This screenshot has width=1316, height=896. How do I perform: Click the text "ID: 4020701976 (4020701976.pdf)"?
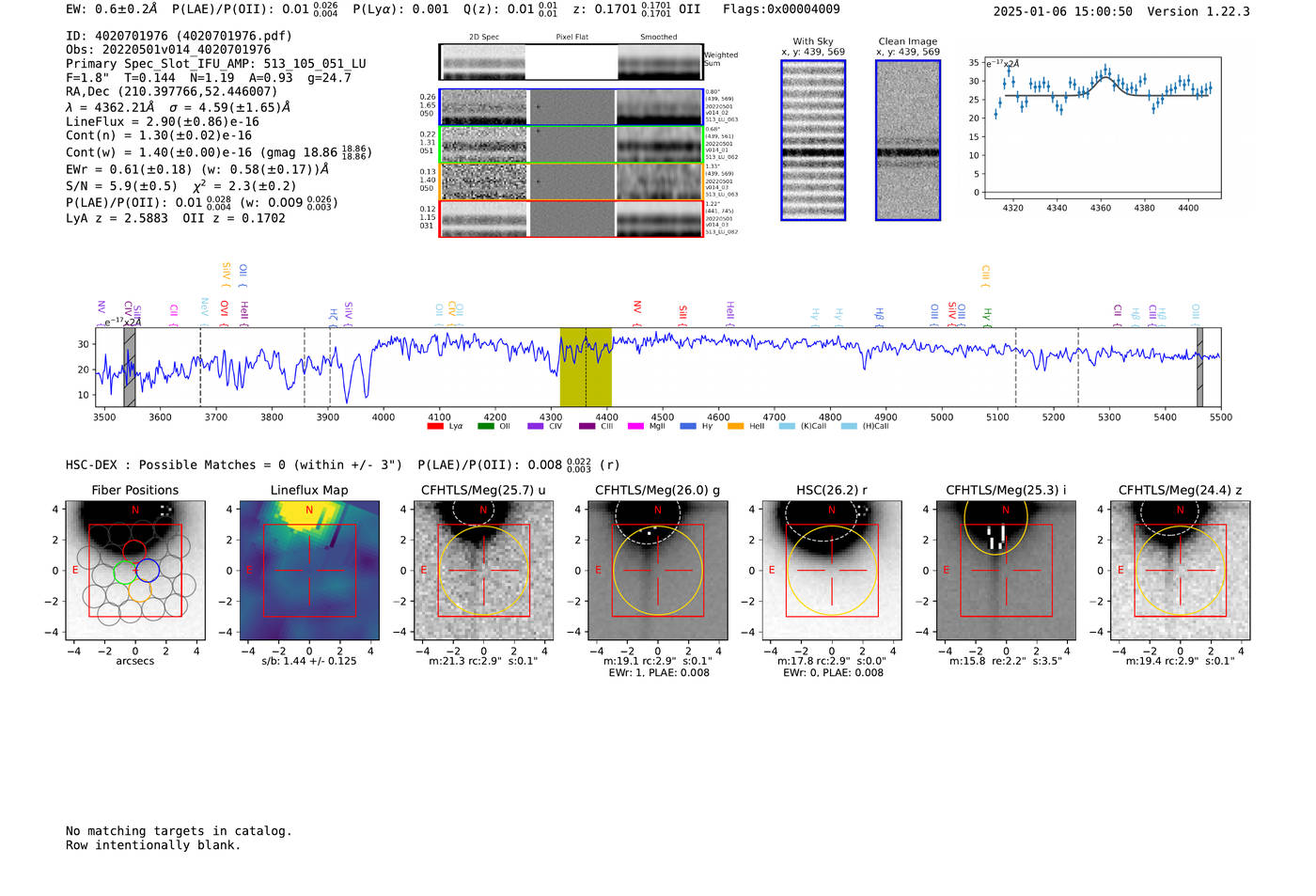tap(179, 36)
